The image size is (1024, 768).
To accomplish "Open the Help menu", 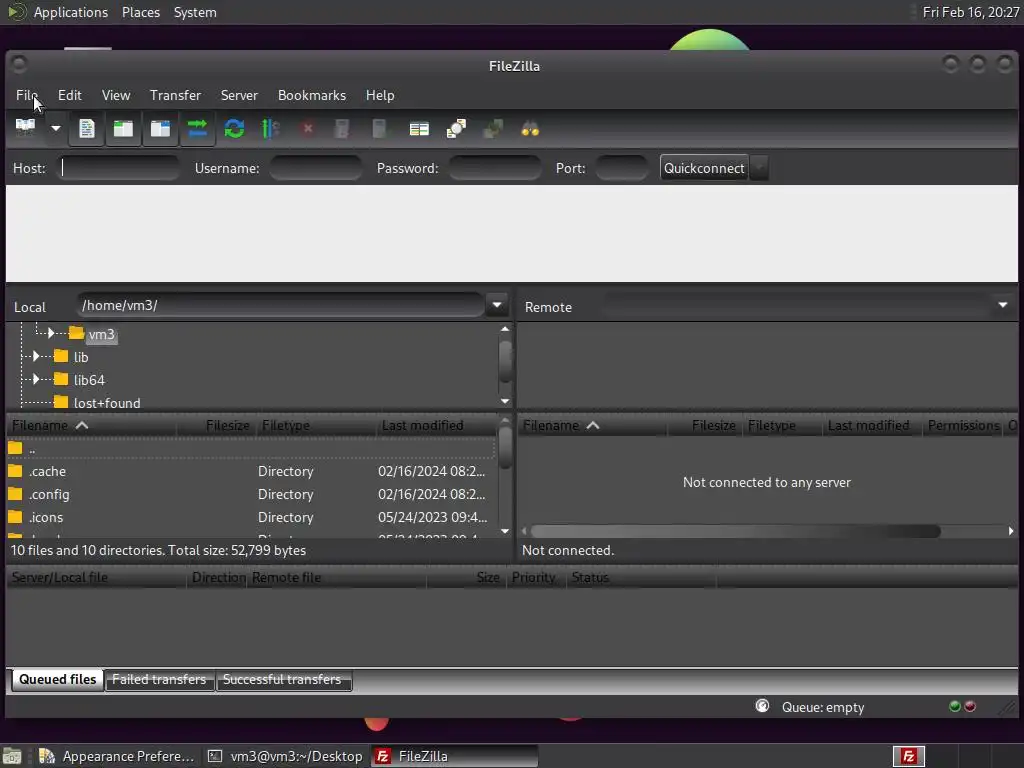I will point(379,95).
